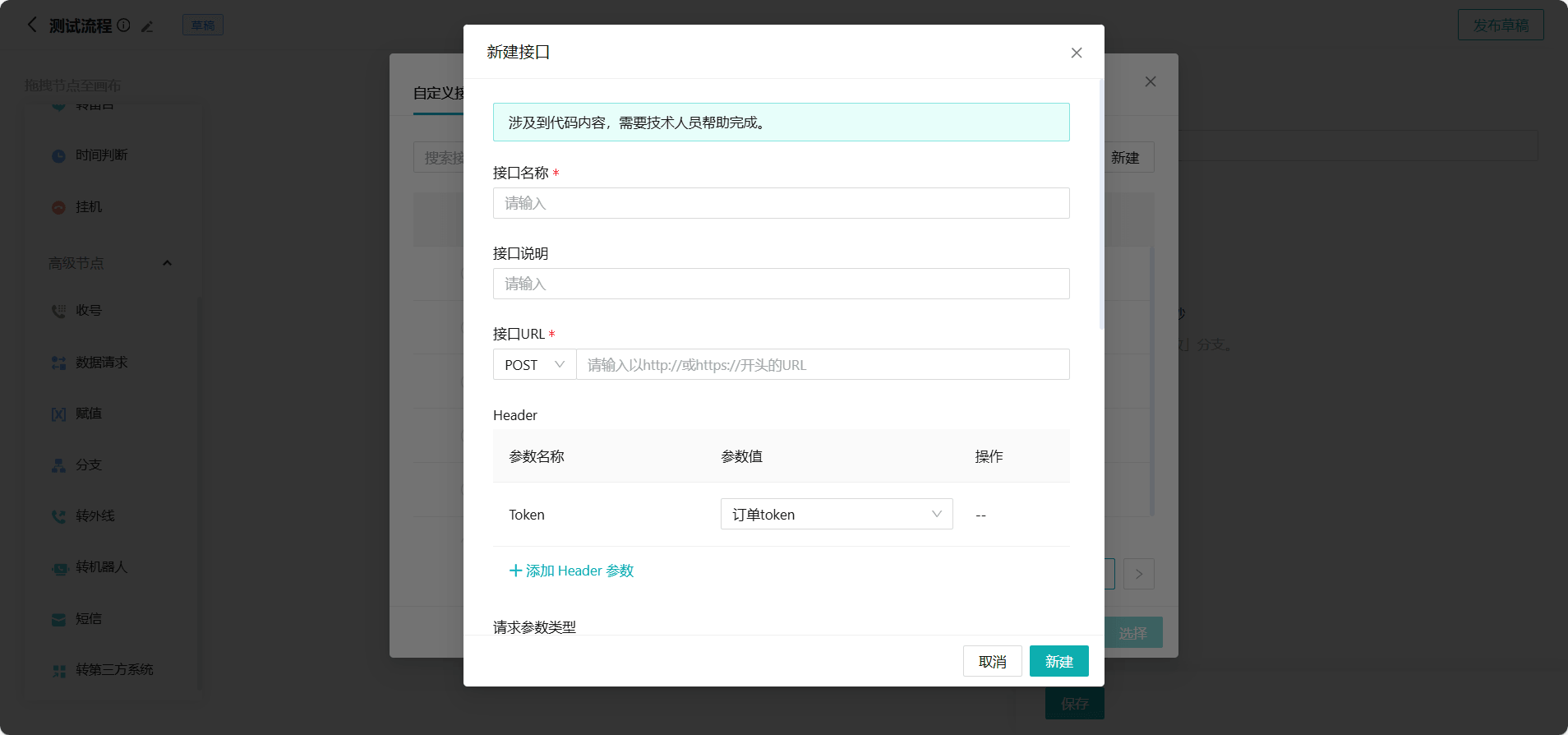Screen dimensions: 1568x735
Task: Click 新建 in the background interface panel
Action: [x=1127, y=157]
